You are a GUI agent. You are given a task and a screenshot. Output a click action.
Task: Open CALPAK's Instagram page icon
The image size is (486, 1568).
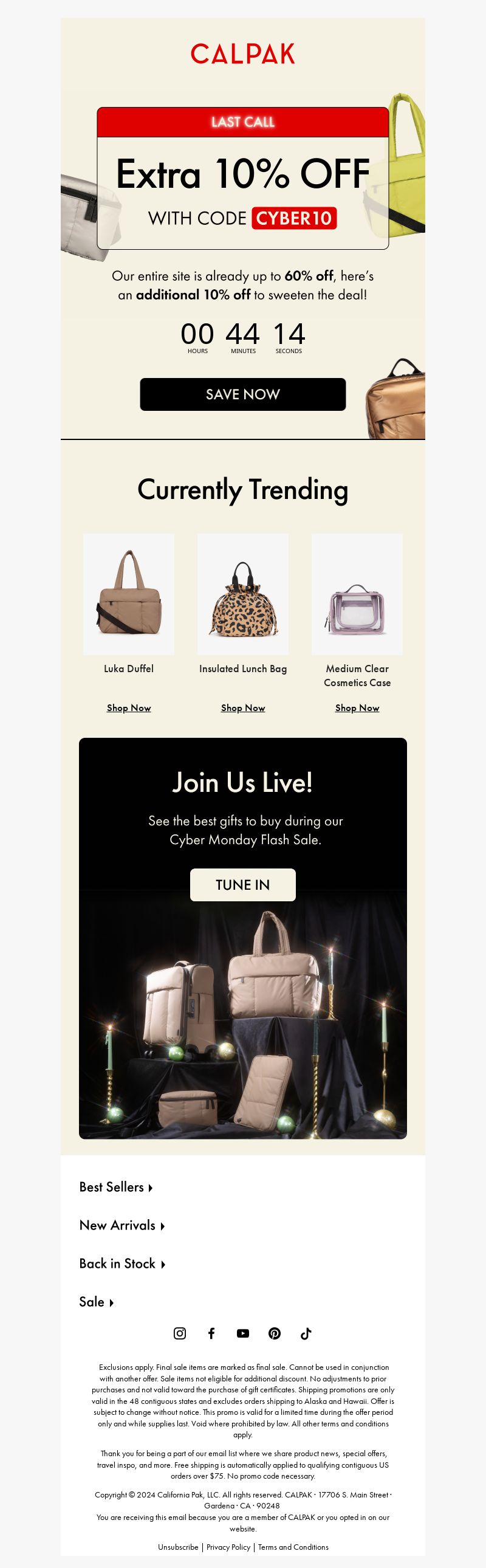coord(180,1333)
